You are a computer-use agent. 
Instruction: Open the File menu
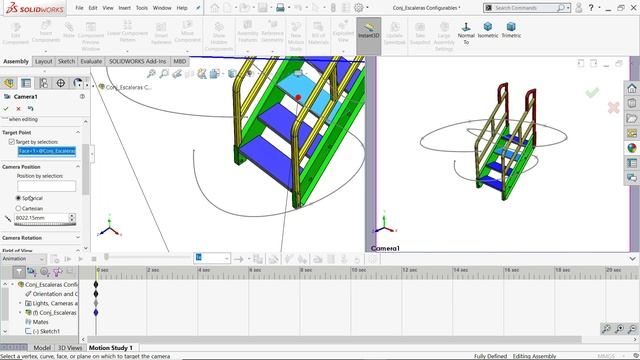click(x=79, y=8)
